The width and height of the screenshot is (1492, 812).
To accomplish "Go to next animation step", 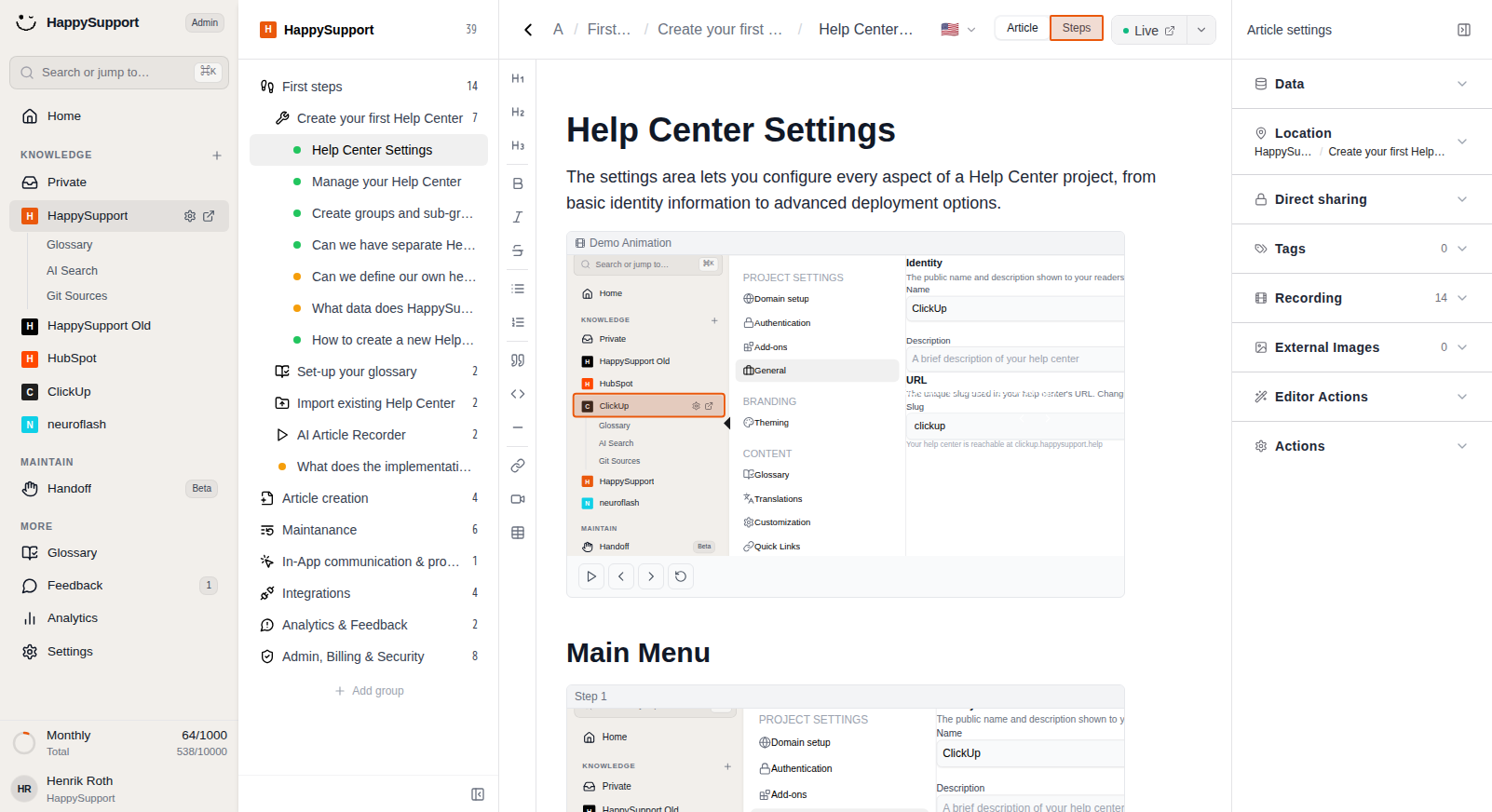I will click(651, 576).
